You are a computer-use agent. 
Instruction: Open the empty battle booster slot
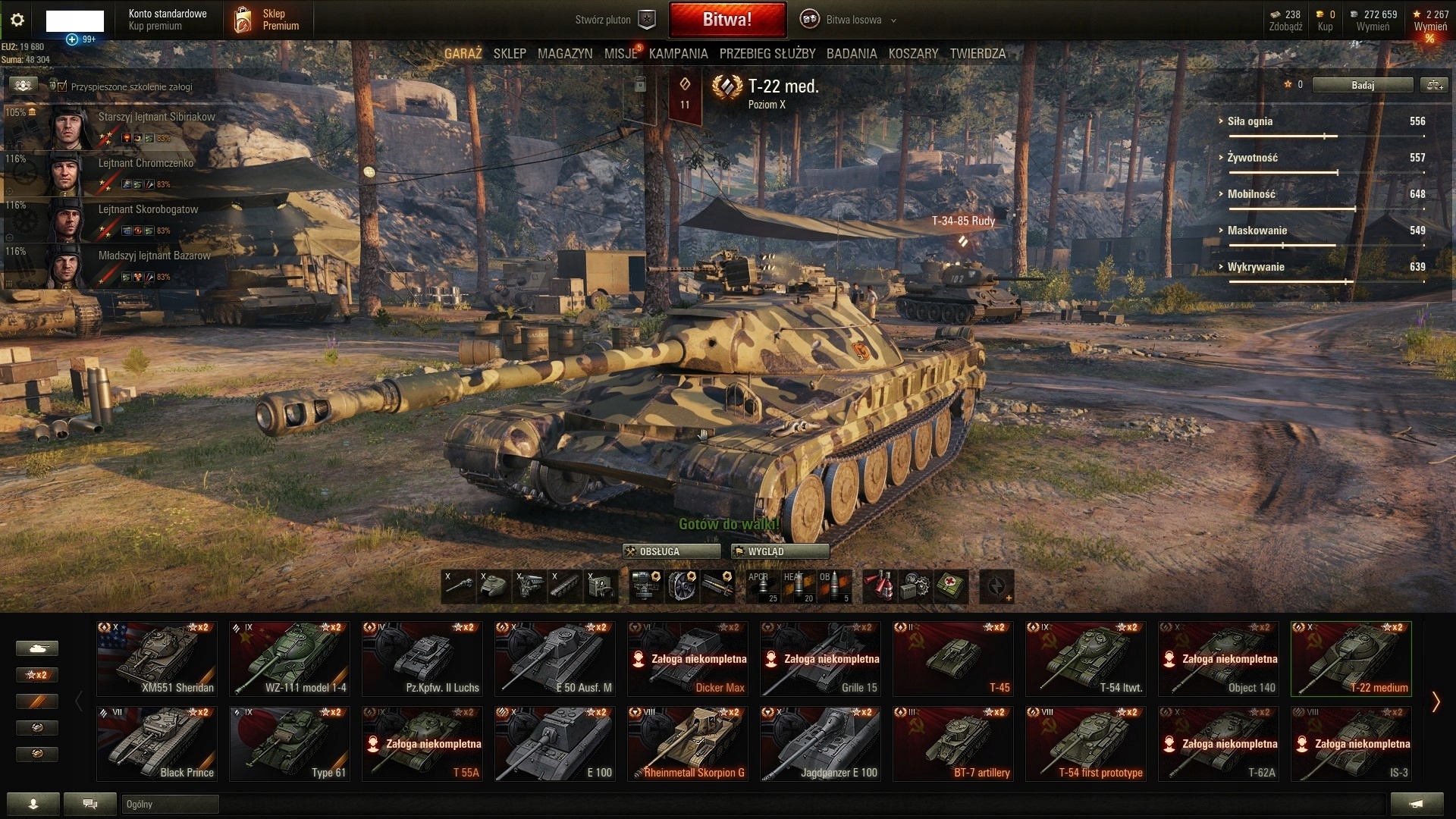996,586
